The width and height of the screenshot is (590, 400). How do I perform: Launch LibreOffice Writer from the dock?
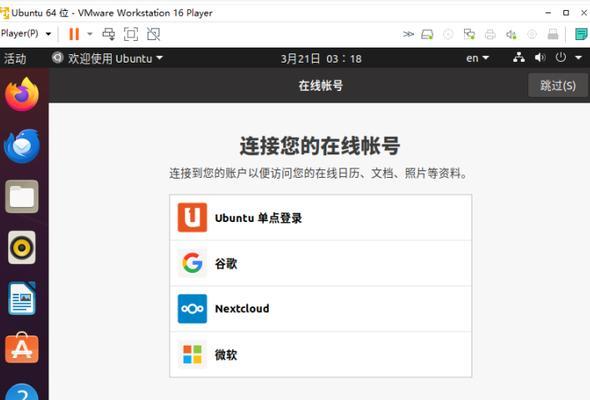click(x=22, y=298)
